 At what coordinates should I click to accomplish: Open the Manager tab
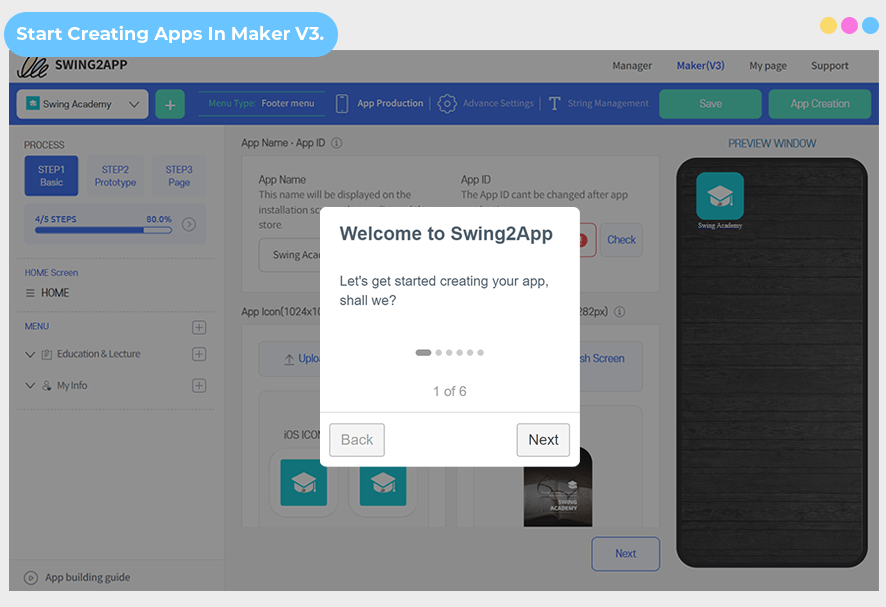tap(632, 66)
